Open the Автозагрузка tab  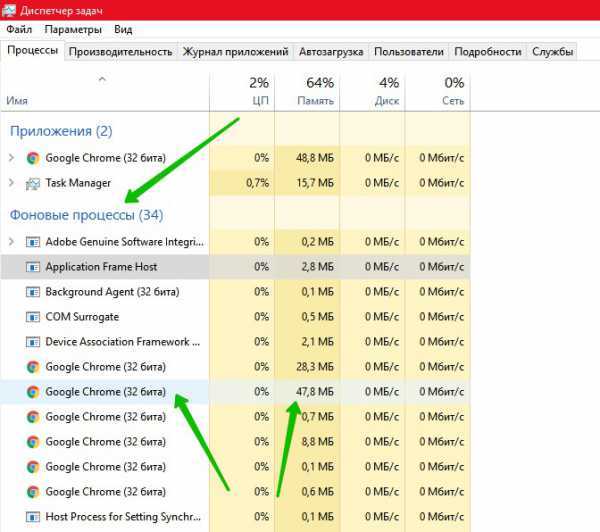(x=331, y=52)
